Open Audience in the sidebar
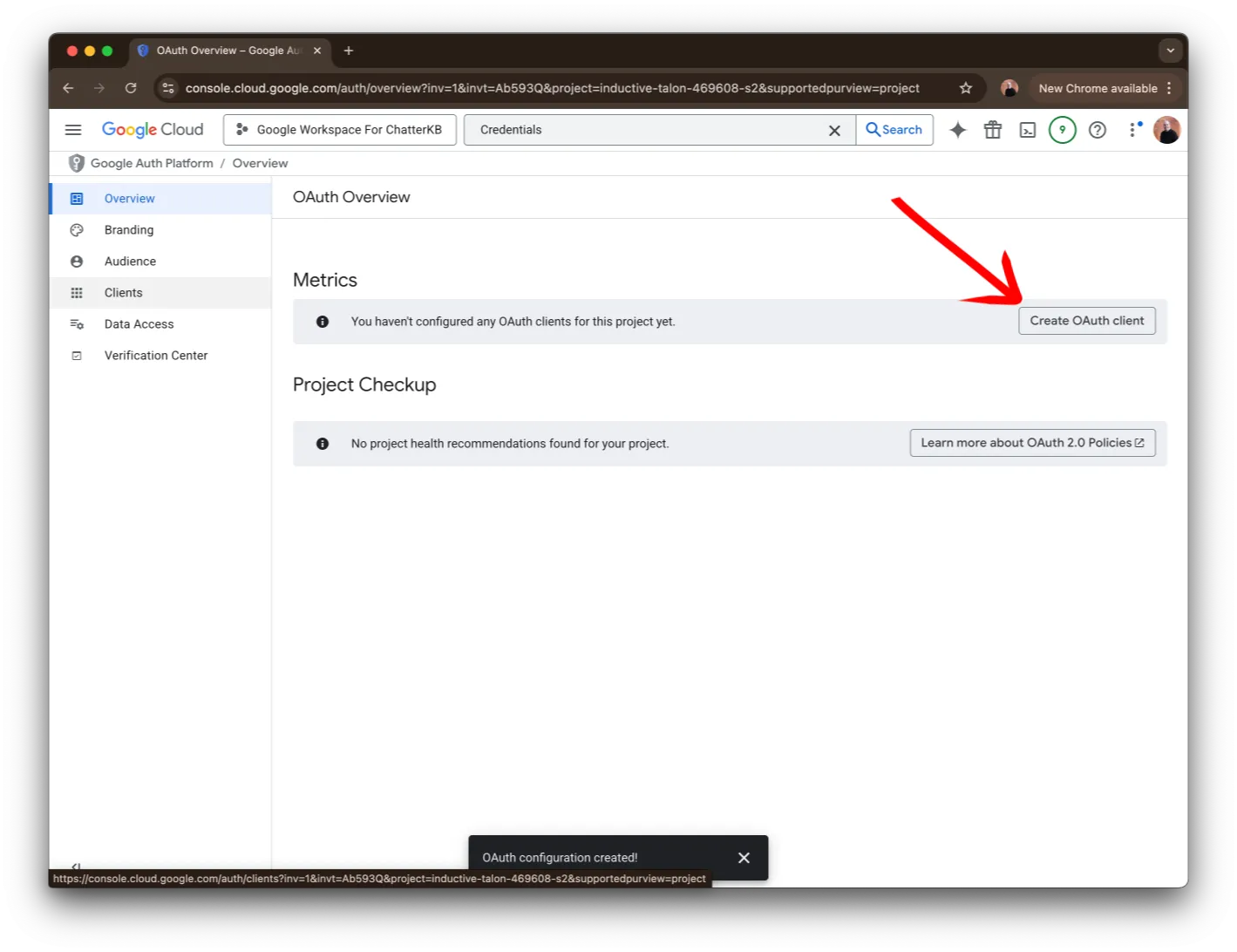Image resolution: width=1237 pixels, height=952 pixels. [160, 262]
